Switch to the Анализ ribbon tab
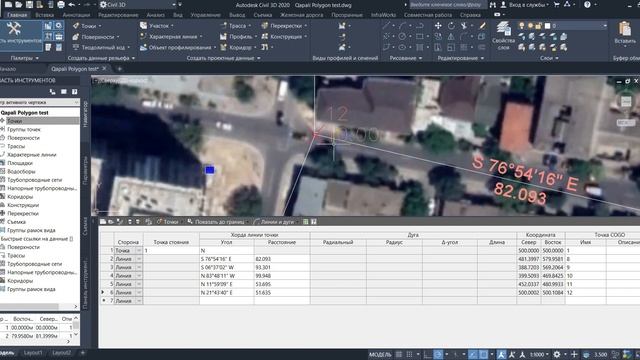This screenshot has height=360, width=640. click(x=156, y=15)
